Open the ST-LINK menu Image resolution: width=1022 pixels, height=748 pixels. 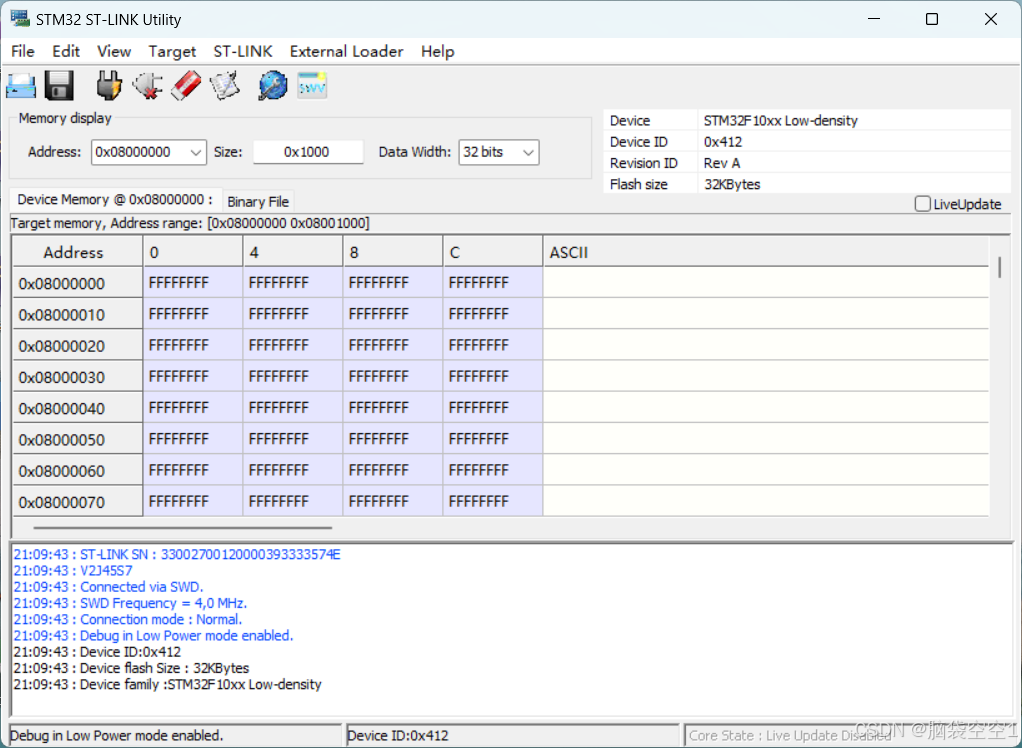pos(243,51)
